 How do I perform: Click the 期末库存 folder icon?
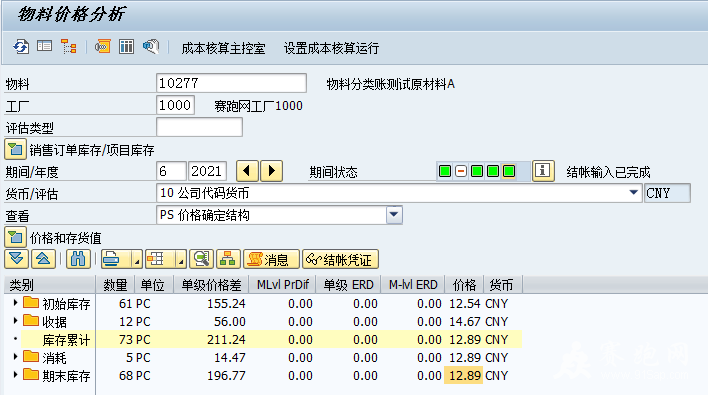(x=31, y=375)
